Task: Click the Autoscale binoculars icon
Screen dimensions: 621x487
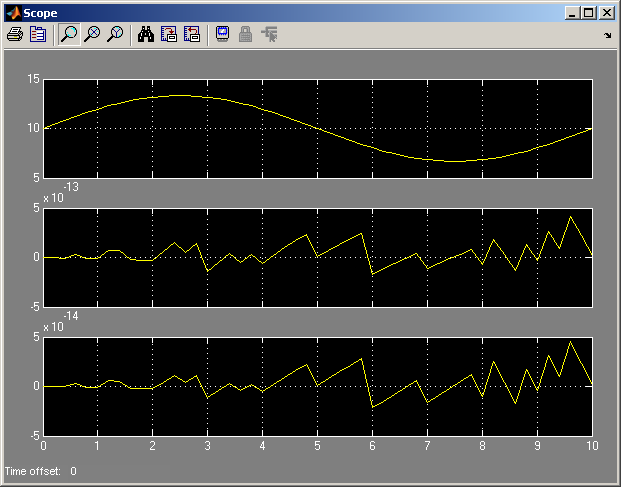Action: coord(146,34)
